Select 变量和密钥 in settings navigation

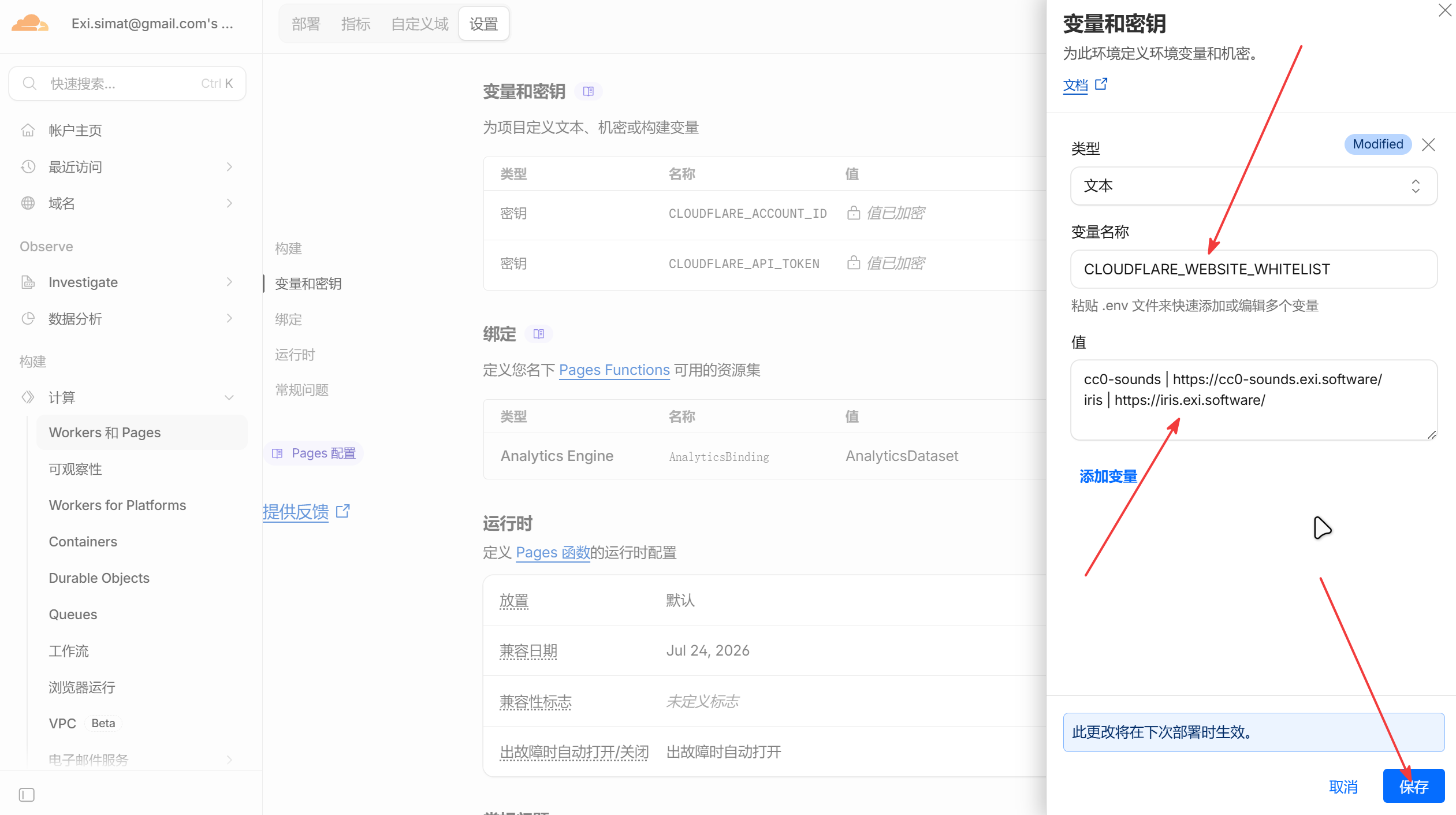pyautogui.click(x=308, y=284)
